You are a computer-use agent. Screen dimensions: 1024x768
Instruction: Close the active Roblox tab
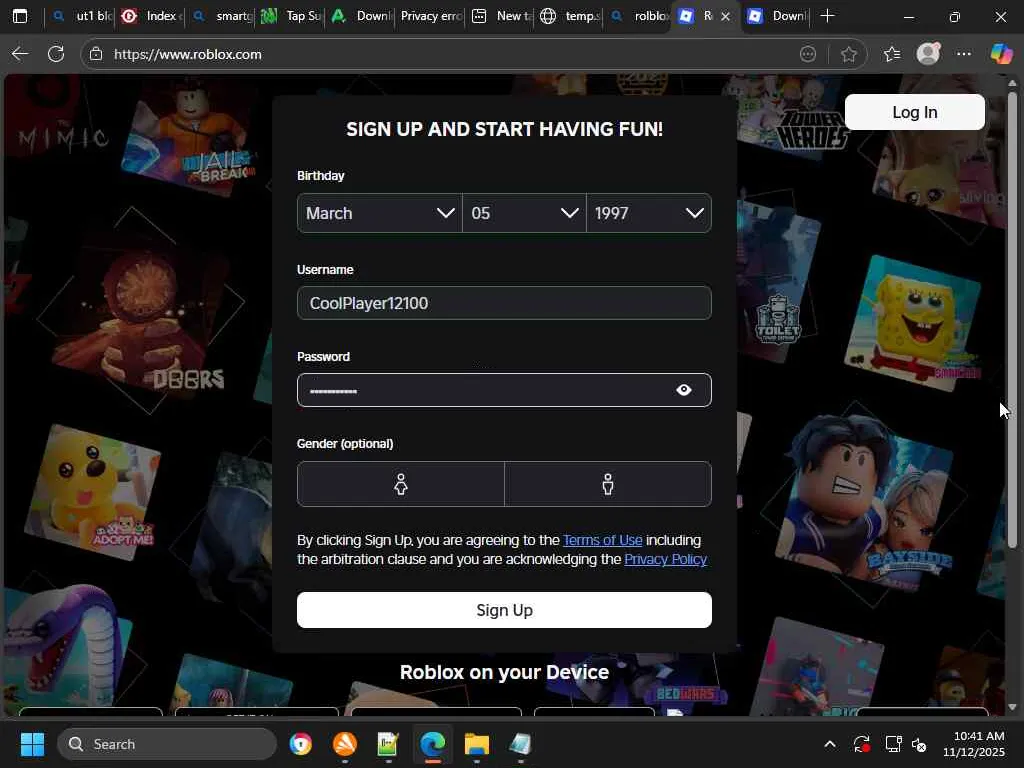click(725, 16)
